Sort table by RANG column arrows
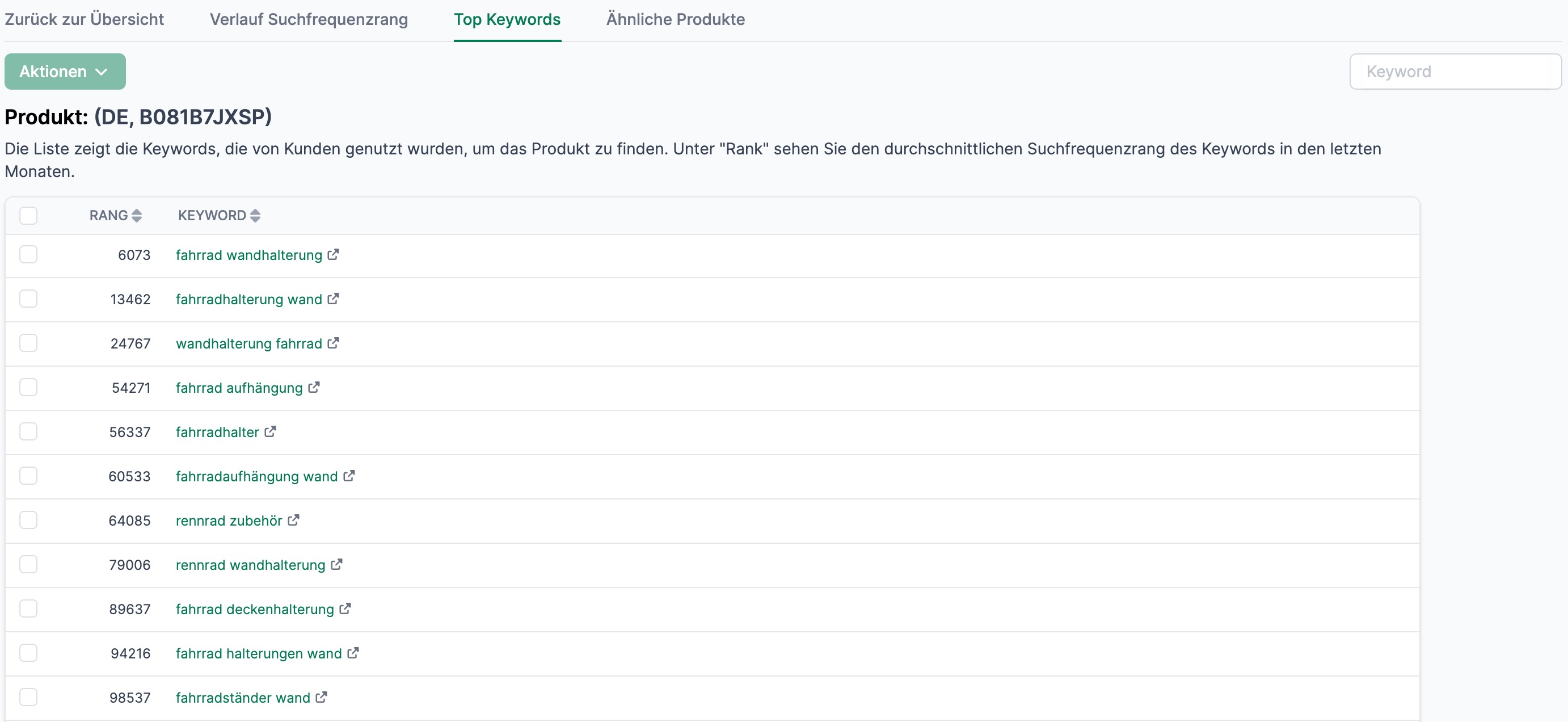 136,216
